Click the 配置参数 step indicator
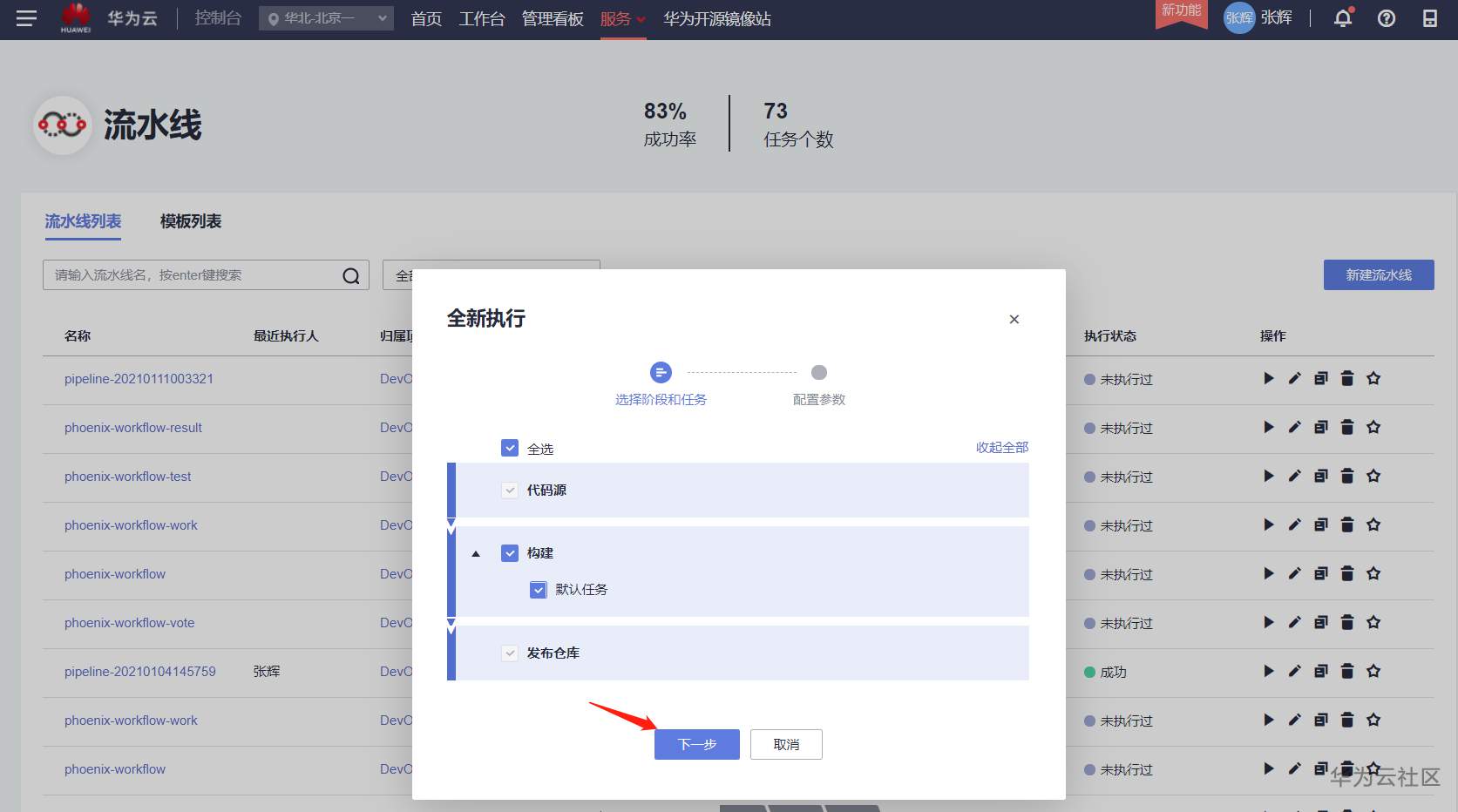This screenshot has height=812, width=1458. point(819,384)
